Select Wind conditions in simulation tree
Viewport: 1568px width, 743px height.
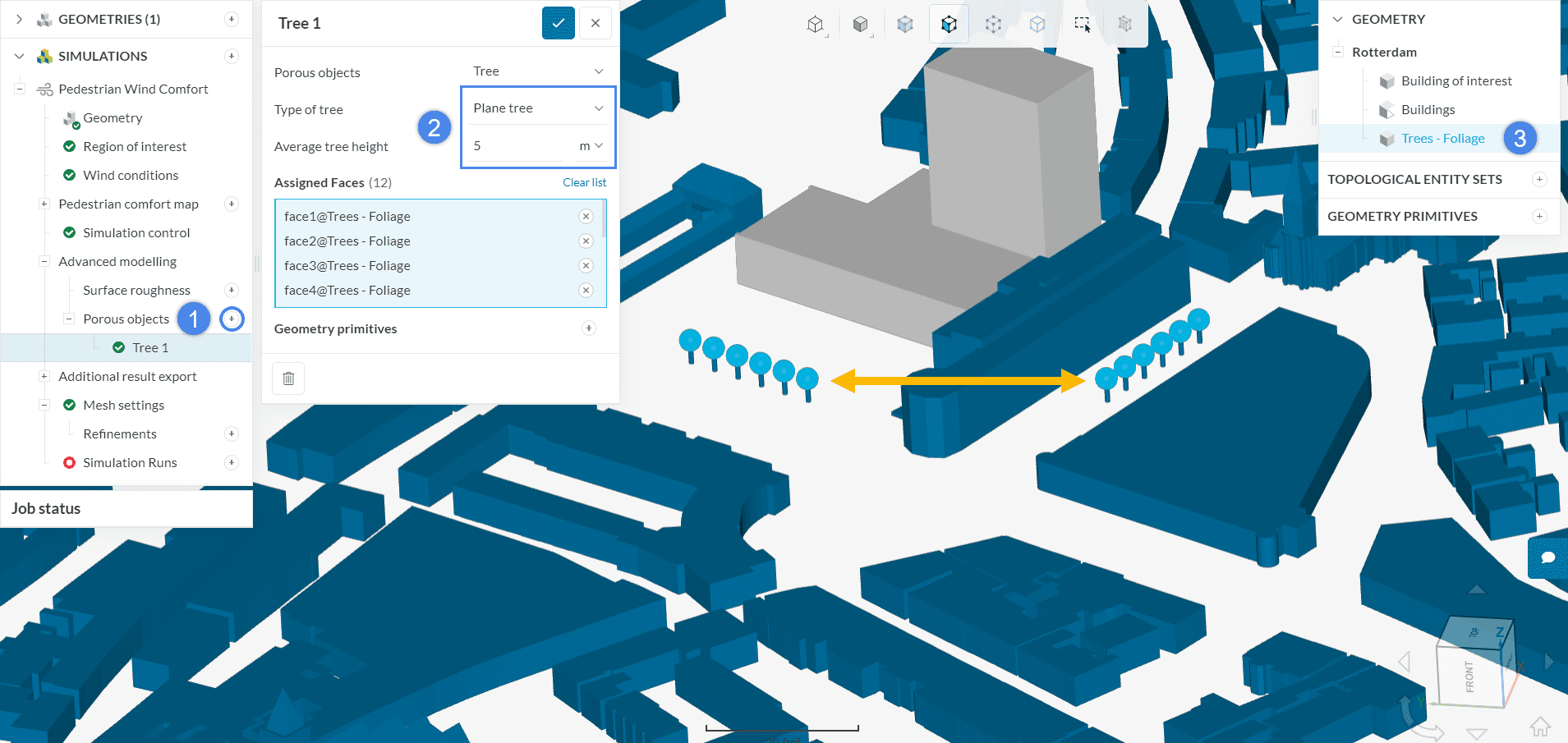(x=131, y=176)
